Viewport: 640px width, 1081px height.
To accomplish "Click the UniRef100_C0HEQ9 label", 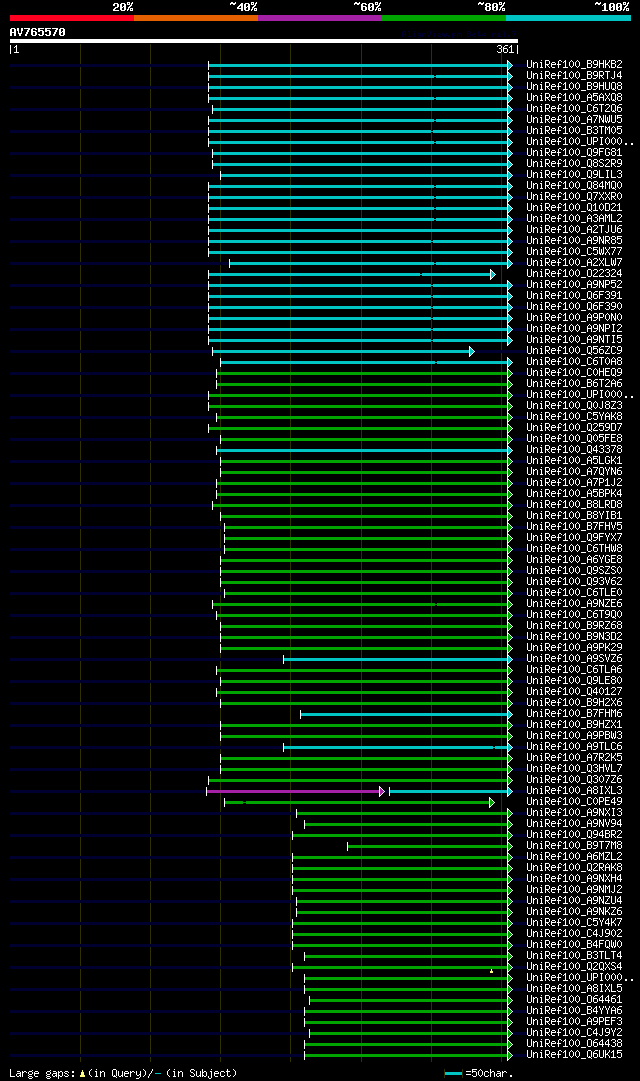I will coord(574,372).
